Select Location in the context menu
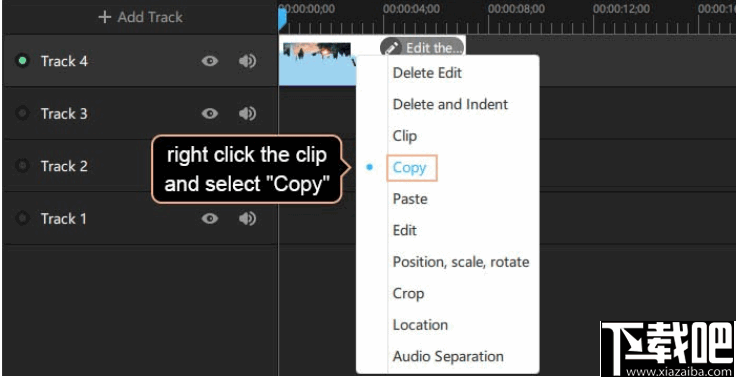The height and width of the screenshot is (377, 736). click(420, 325)
